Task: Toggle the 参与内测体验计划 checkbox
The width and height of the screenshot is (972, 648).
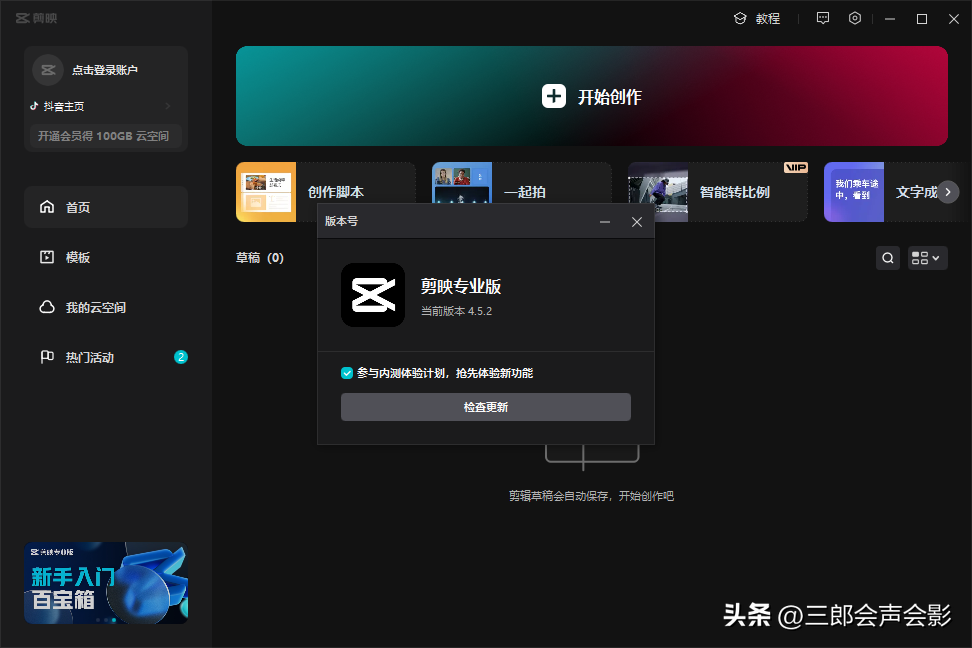Action: [x=347, y=373]
